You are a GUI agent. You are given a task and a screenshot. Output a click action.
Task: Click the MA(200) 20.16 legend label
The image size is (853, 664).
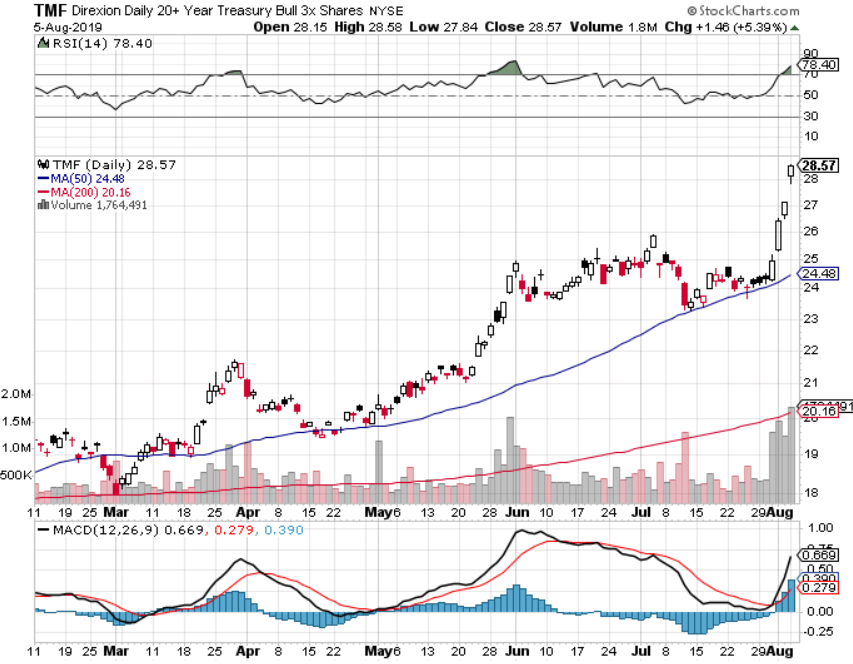tap(91, 192)
